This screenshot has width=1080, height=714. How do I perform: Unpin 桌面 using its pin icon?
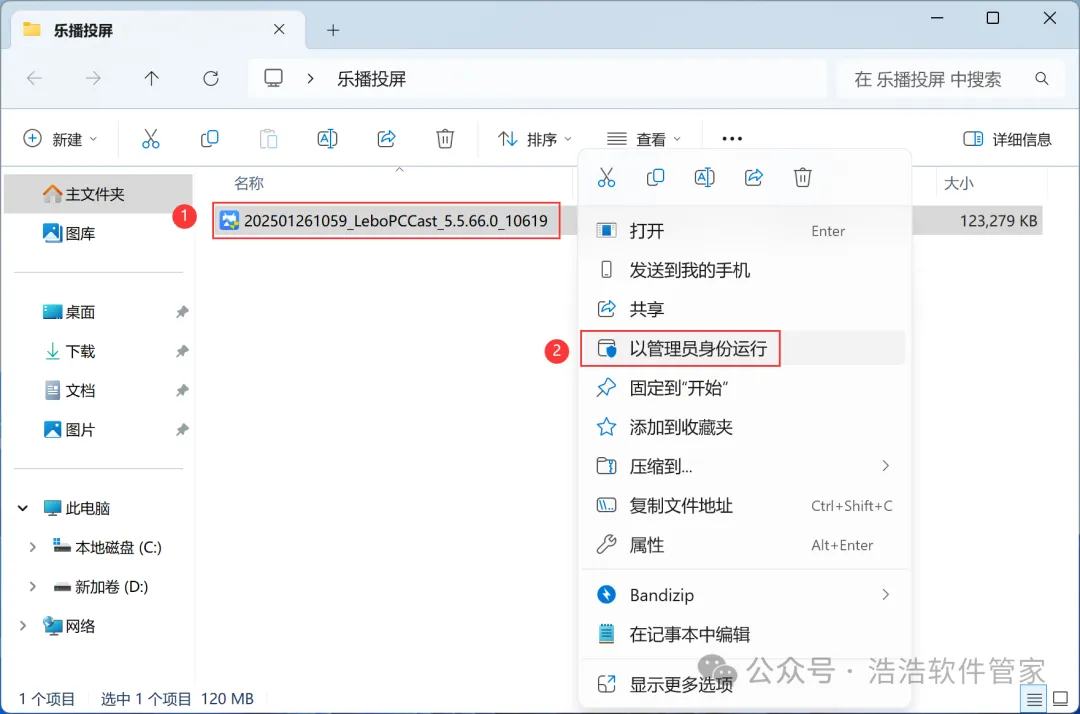[x=182, y=312]
